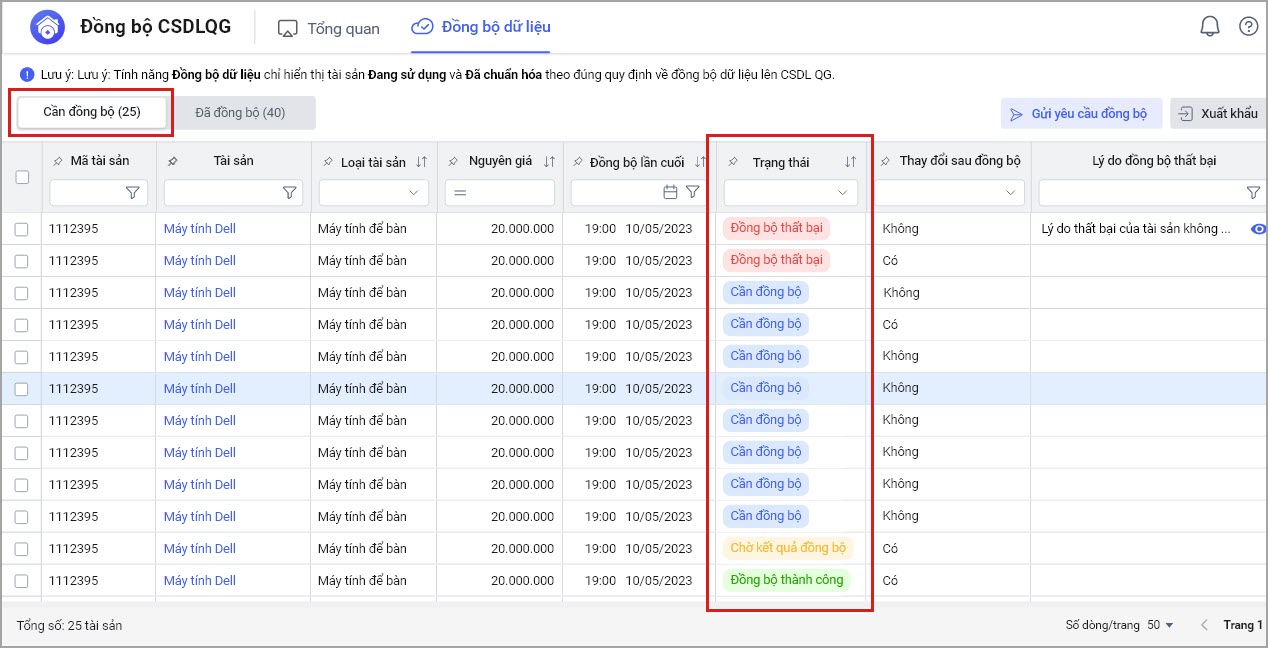This screenshot has height=648, width=1268.
Task: Click pin icon on Trạng thái column header
Action: (733, 162)
